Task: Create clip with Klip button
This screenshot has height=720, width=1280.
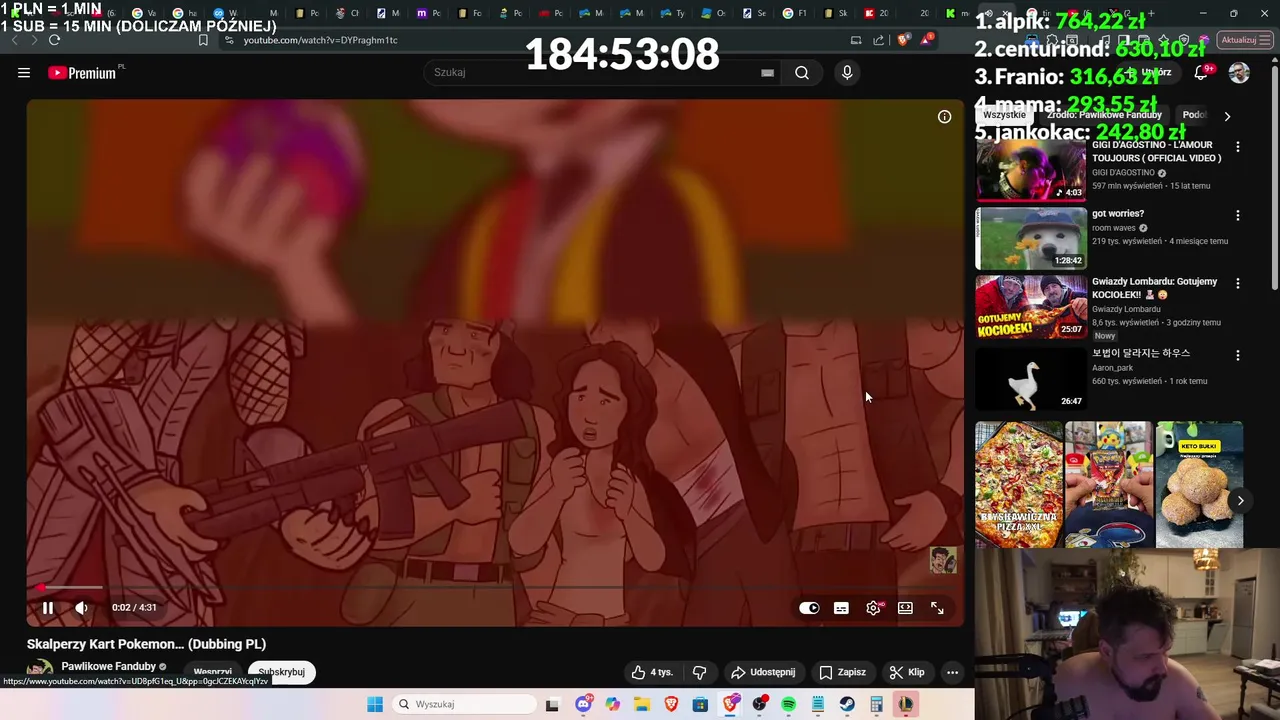Action: pyautogui.click(x=907, y=672)
